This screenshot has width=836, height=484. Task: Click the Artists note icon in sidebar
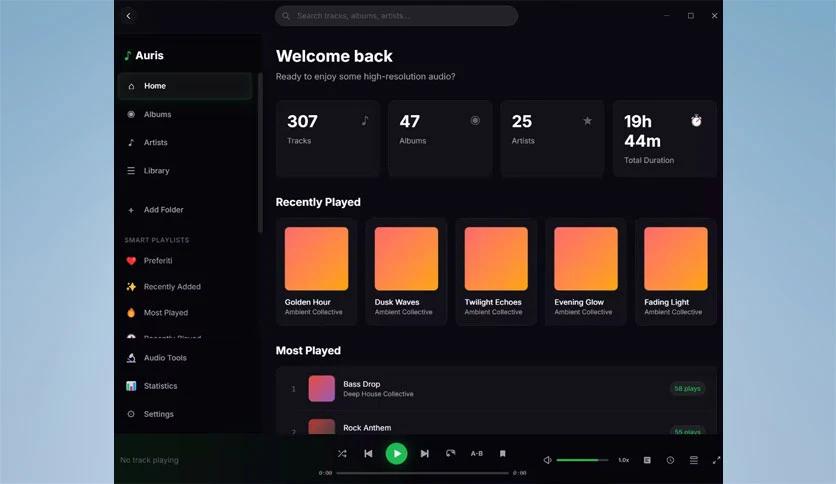131,142
